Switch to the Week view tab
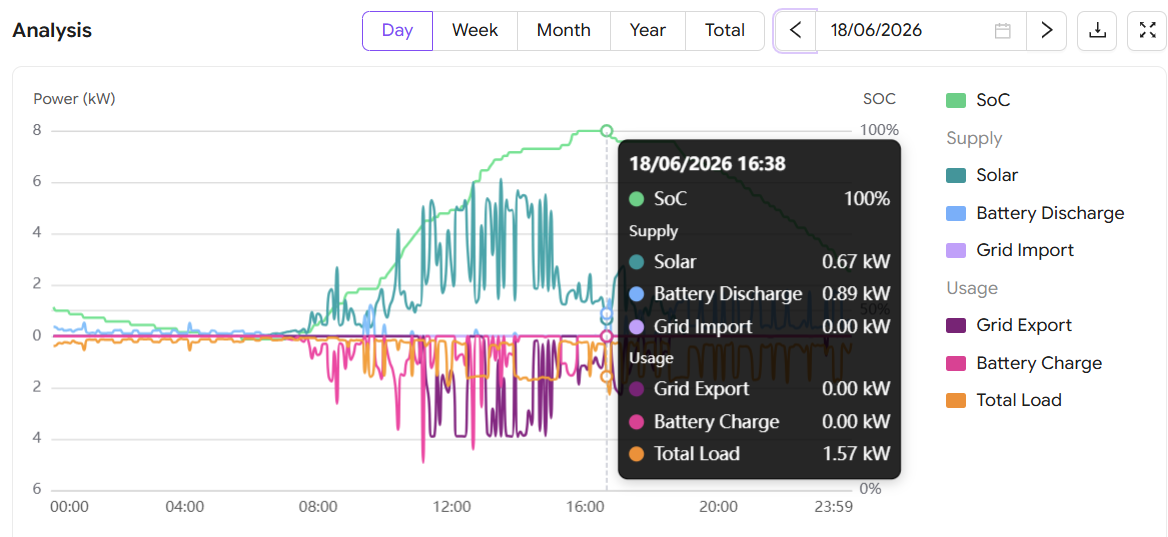 pyautogui.click(x=475, y=31)
